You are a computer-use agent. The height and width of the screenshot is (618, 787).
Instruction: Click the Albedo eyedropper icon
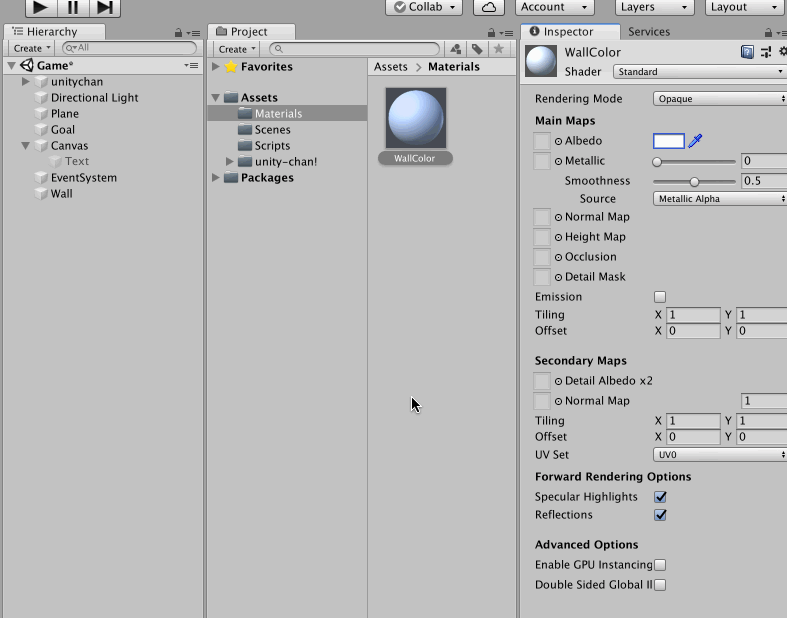[695, 141]
